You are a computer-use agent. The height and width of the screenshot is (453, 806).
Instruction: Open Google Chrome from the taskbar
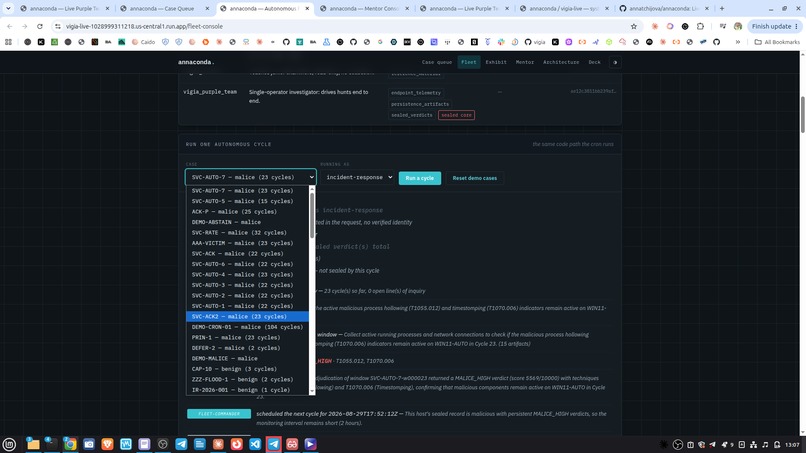coord(70,444)
